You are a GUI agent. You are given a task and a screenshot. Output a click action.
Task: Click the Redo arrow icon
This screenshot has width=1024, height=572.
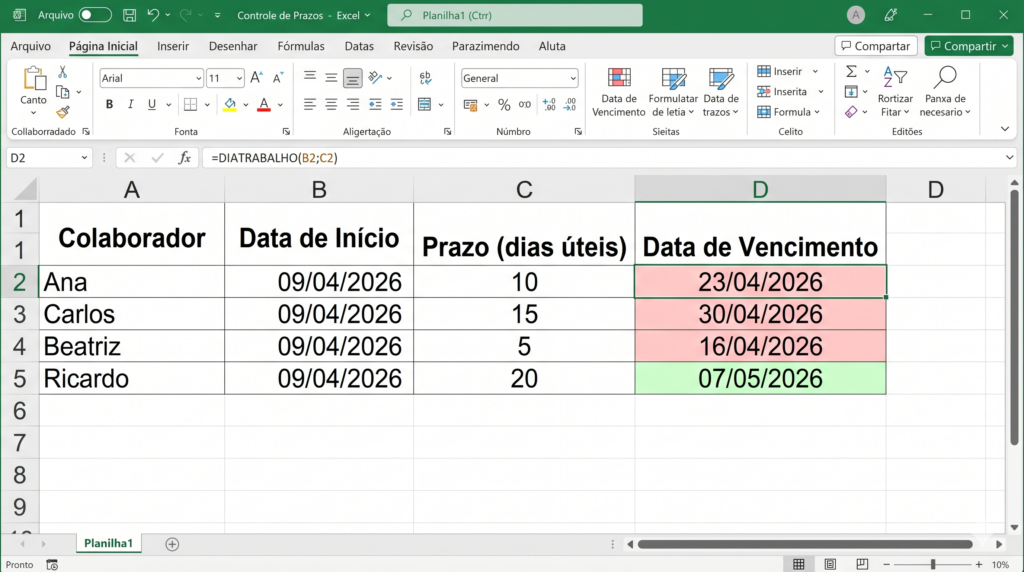185,15
